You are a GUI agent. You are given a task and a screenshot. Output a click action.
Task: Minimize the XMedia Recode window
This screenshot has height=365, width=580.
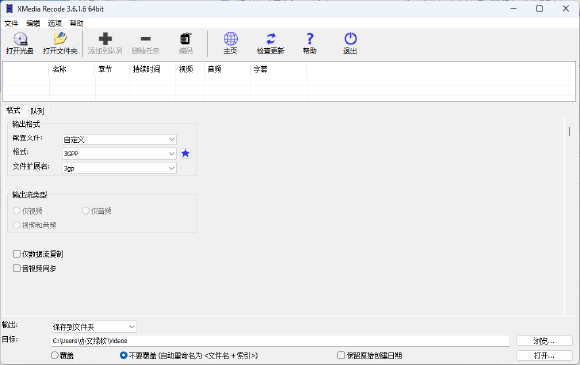(x=513, y=9)
